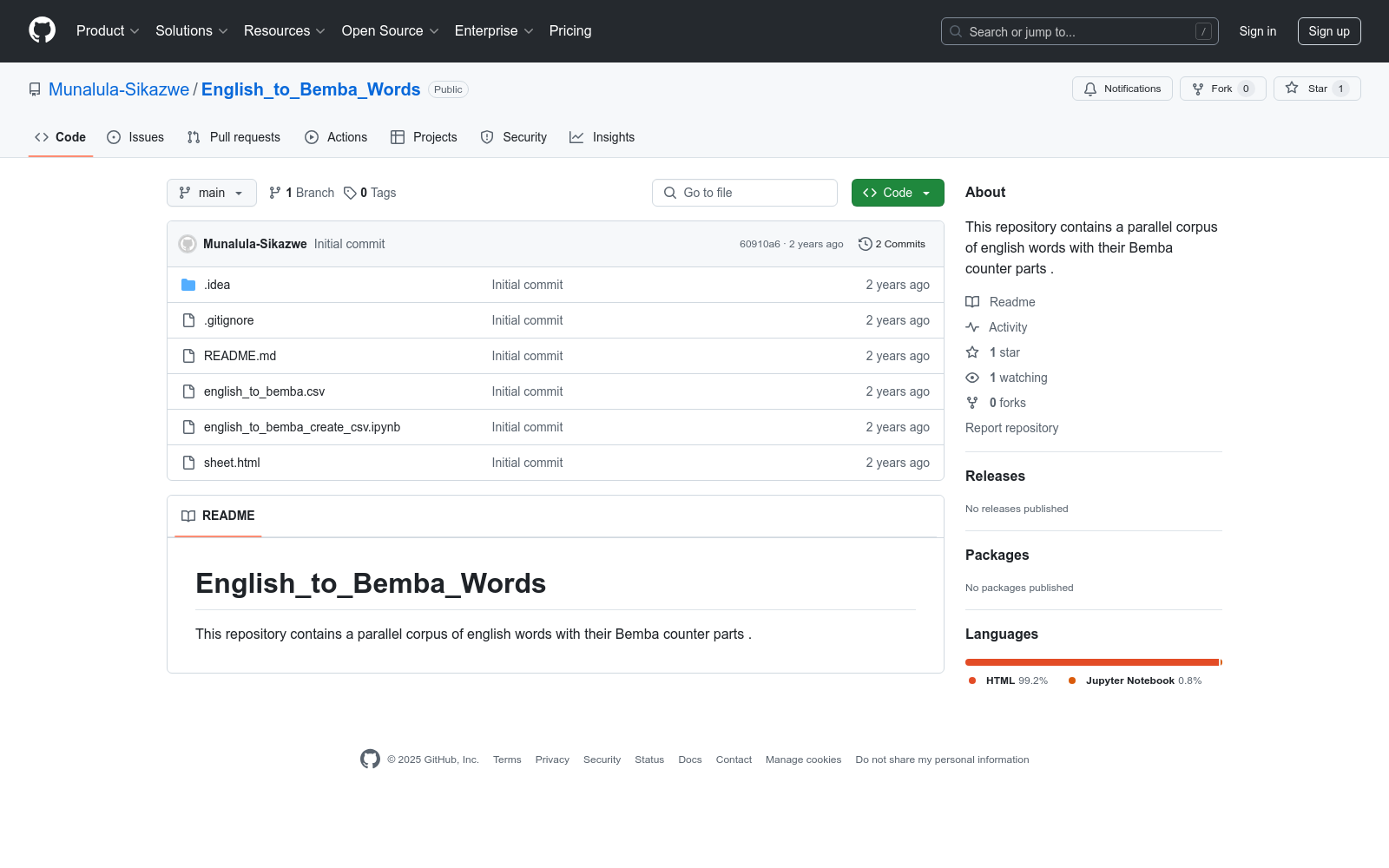The height and width of the screenshot is (868, 1389).
Task: Click the tag icon beside 0 Tags
Action: (x=350, y=193)
